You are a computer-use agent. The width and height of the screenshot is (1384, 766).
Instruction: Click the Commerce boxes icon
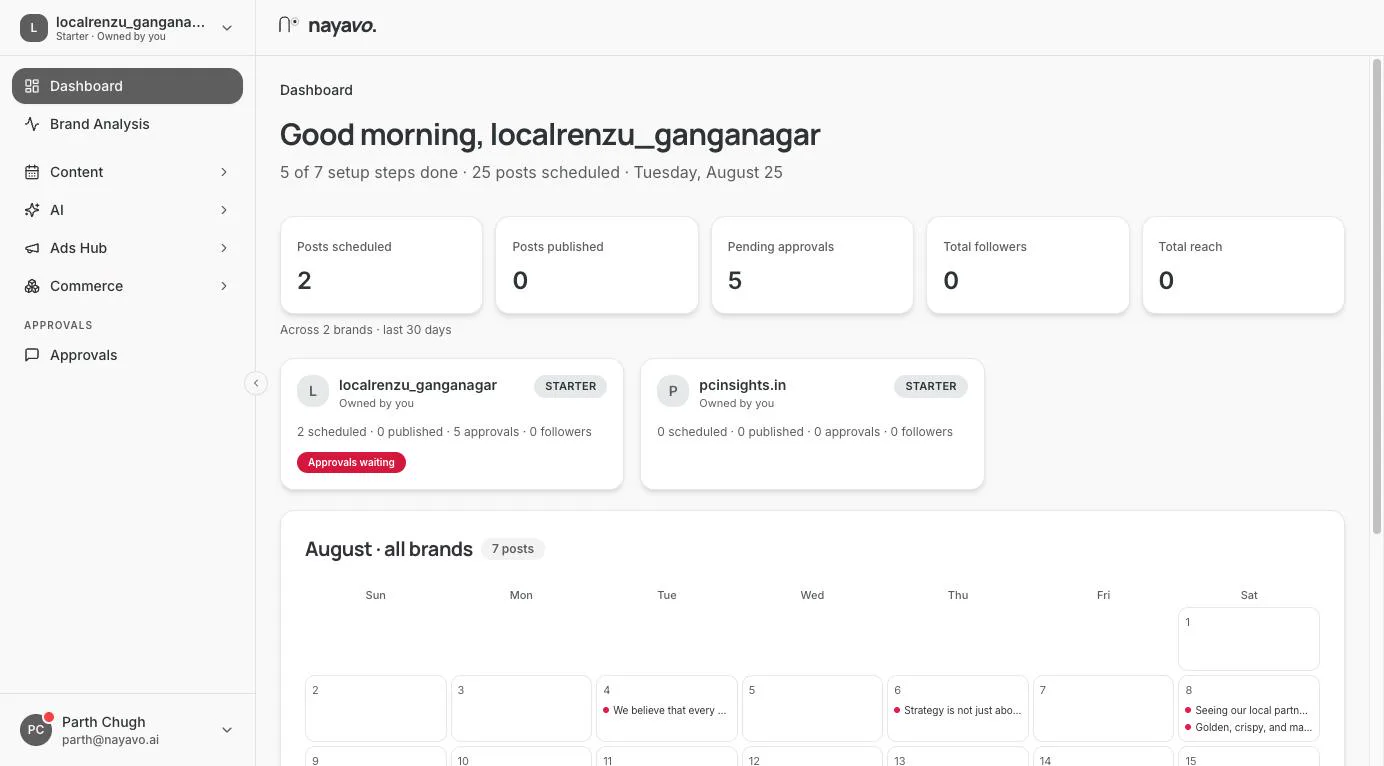pyautogui.click(x=32, y=286)
